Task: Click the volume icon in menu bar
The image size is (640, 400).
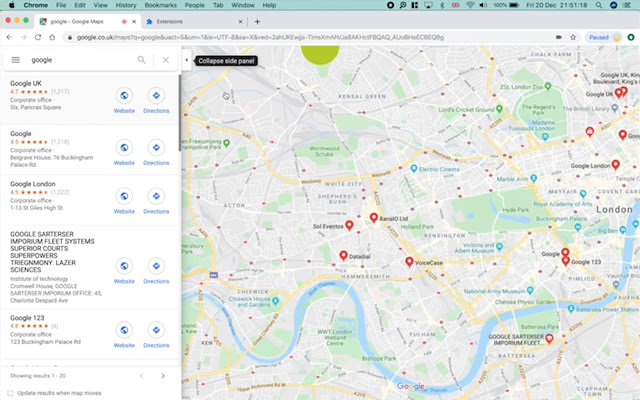Action: (483, 5)
